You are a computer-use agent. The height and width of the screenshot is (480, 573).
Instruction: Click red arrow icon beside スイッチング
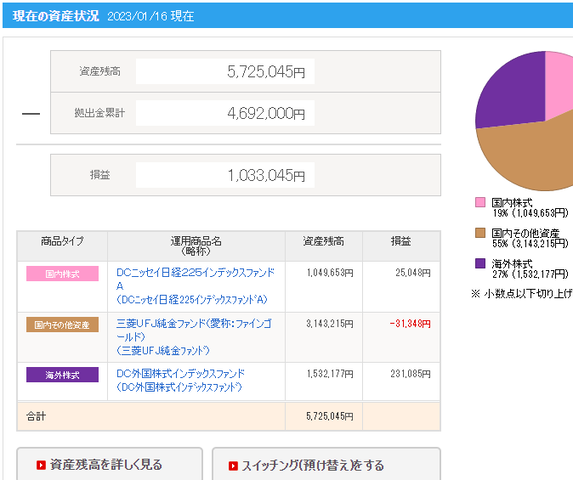pyautogui.click(x=233, y=466)
